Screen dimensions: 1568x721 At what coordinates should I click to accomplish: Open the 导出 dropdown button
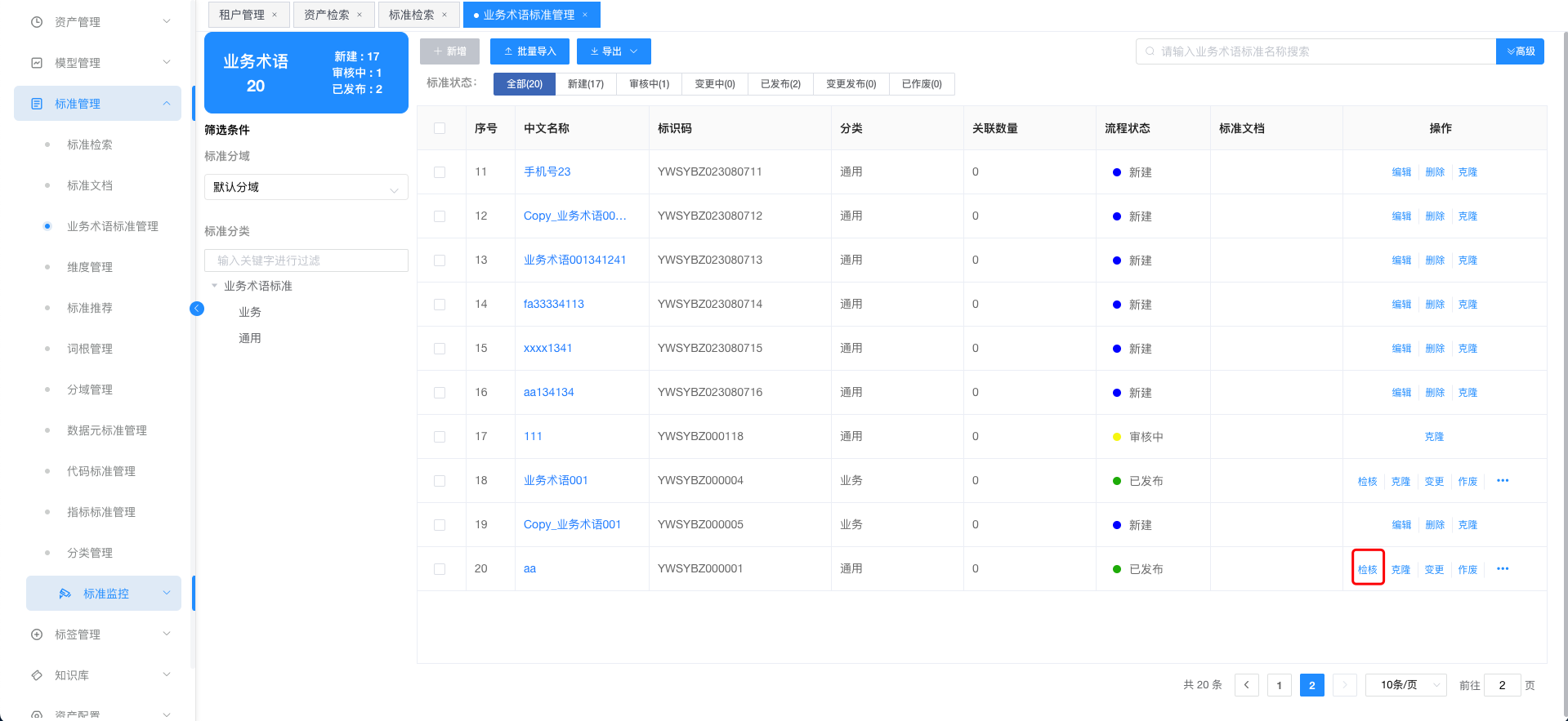614,51
